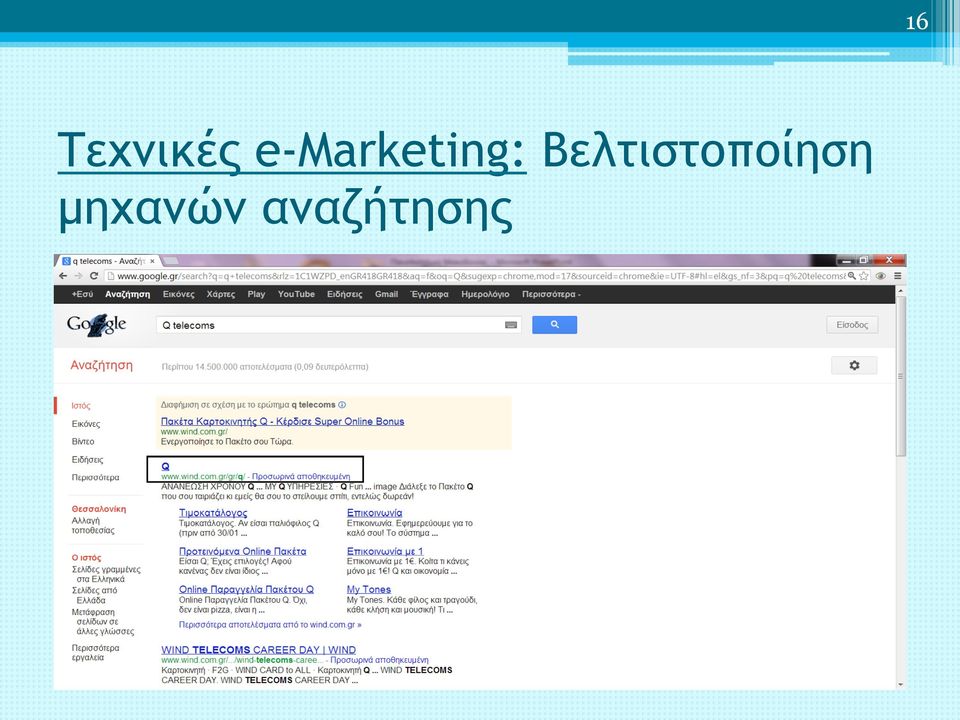Open search settings gear button

pos(854,366)
